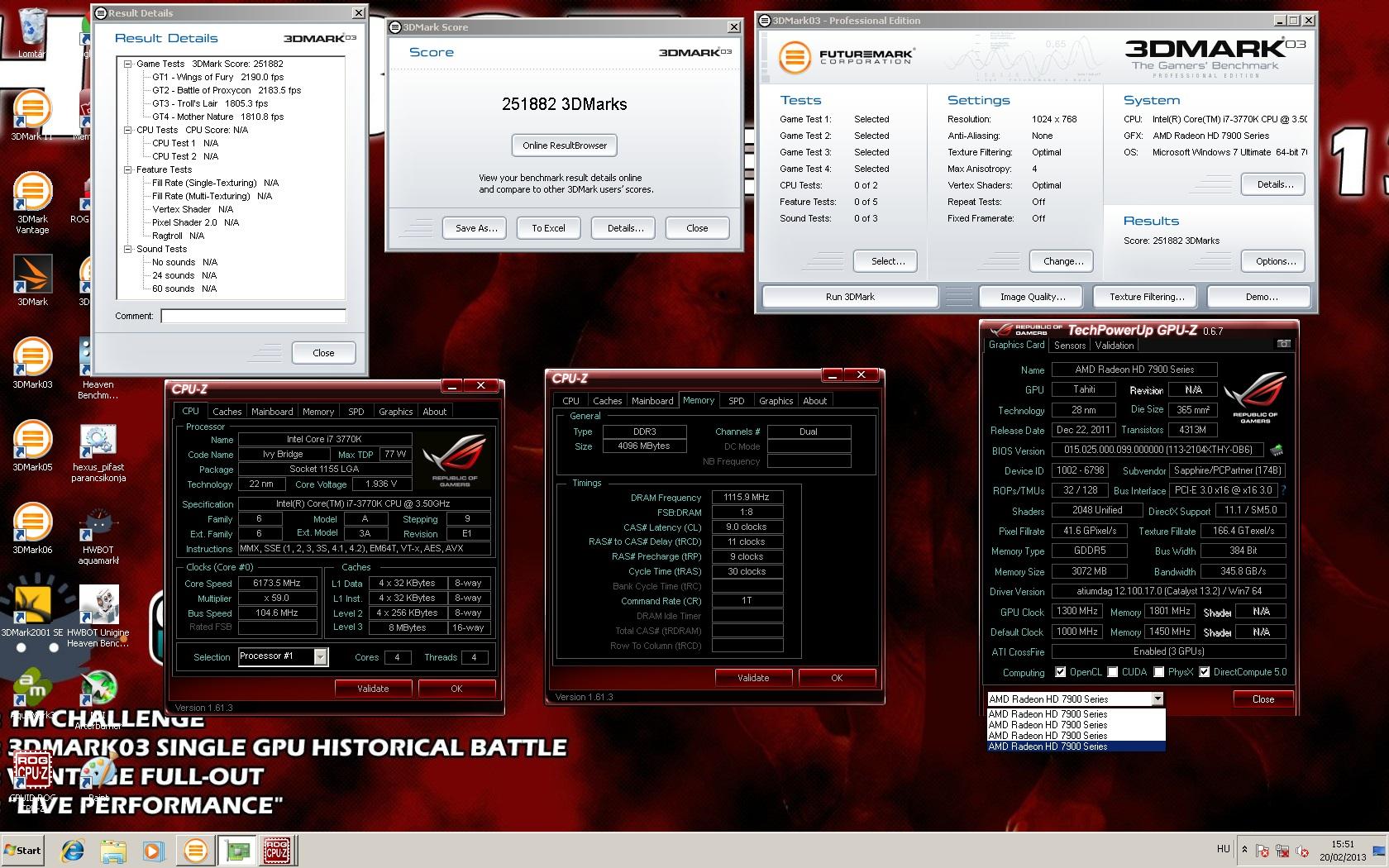Open Windows Media Player taskbar icon

(153, 850)
